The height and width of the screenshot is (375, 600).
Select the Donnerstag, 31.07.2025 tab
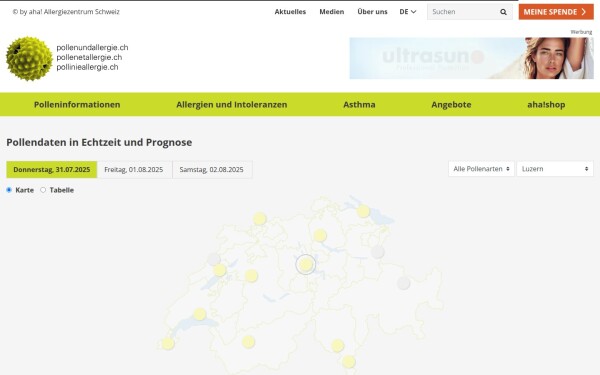52,170
